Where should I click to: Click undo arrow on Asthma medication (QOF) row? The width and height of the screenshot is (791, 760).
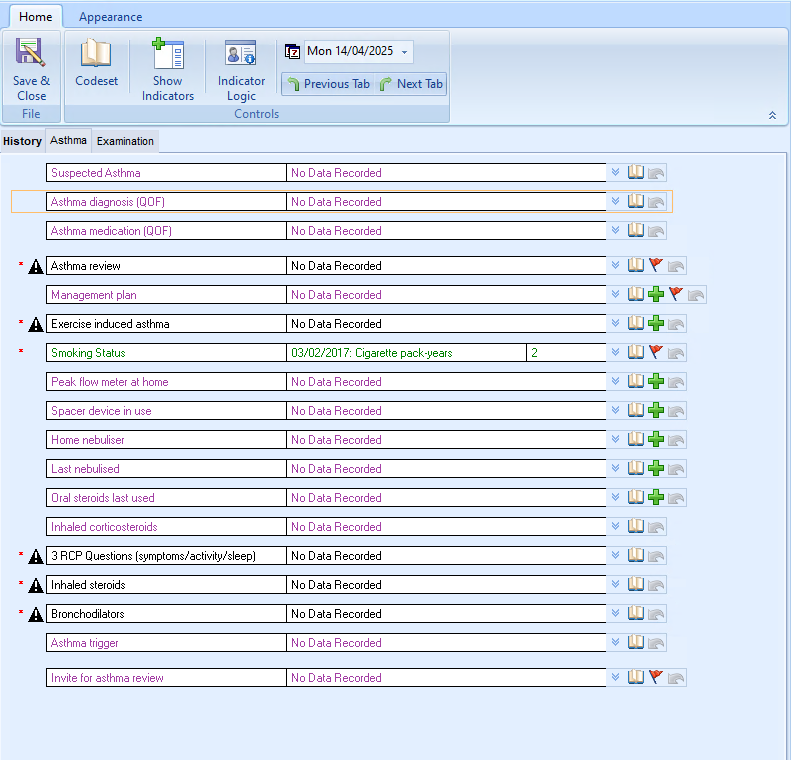656,231
